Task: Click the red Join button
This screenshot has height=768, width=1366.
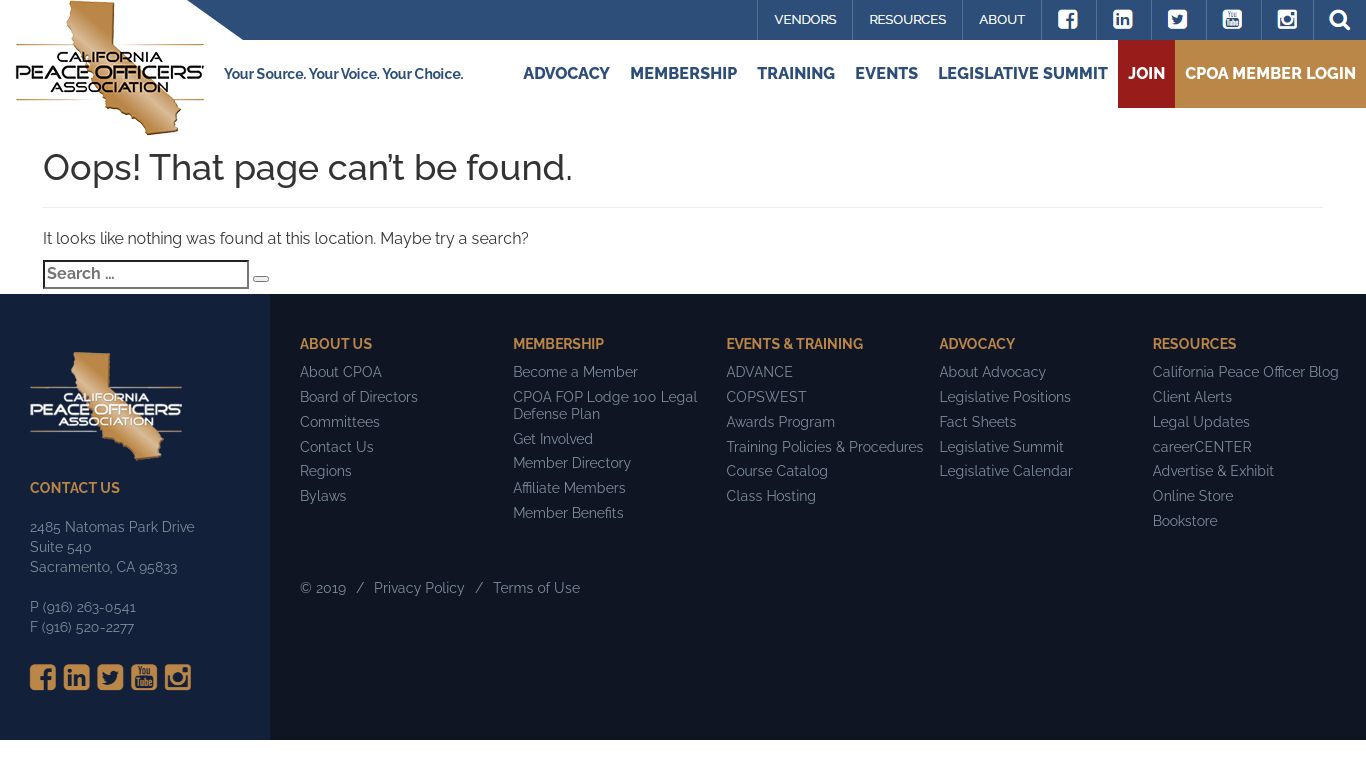Action: 1146,74
